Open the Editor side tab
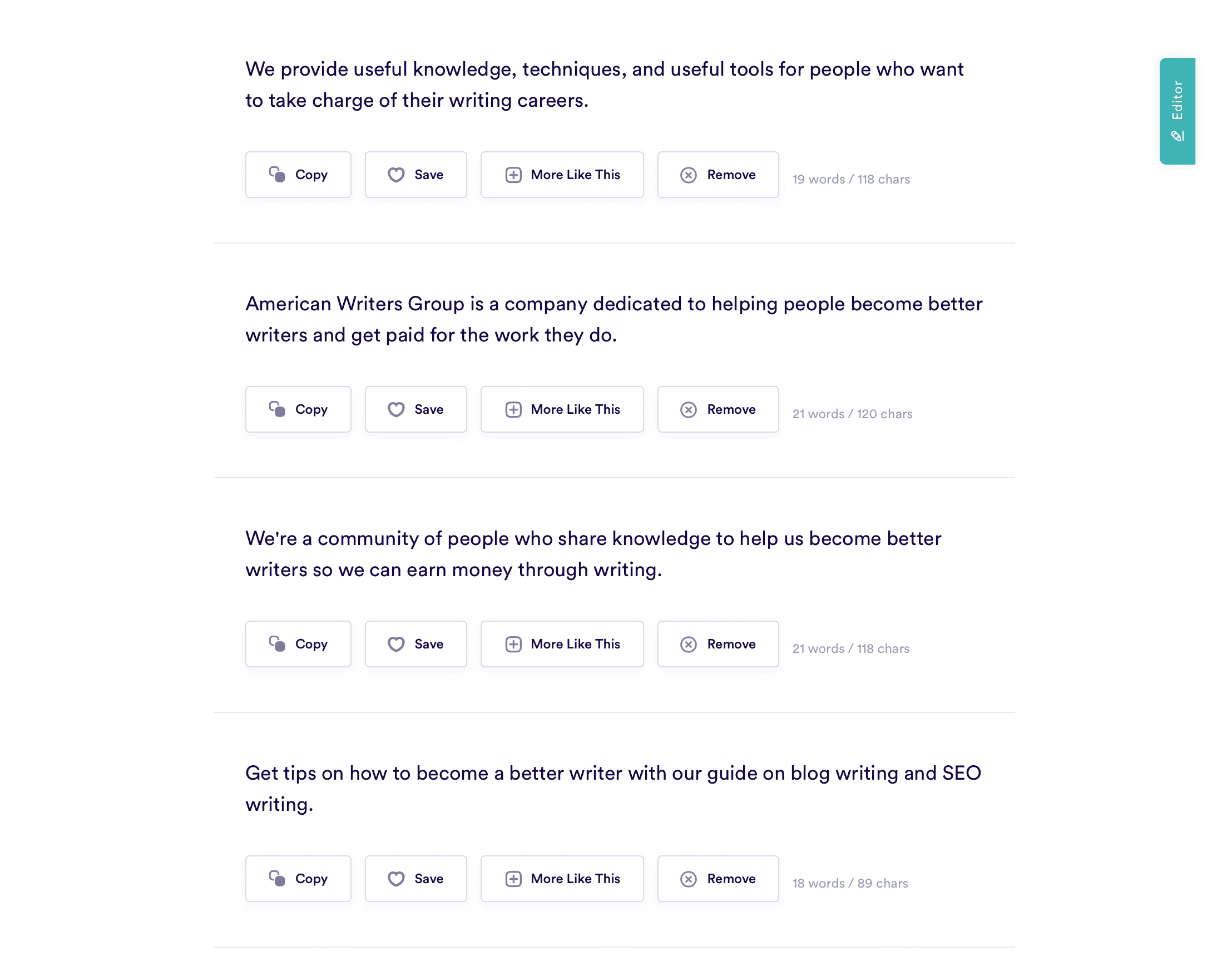 [x=1177, y=111]
